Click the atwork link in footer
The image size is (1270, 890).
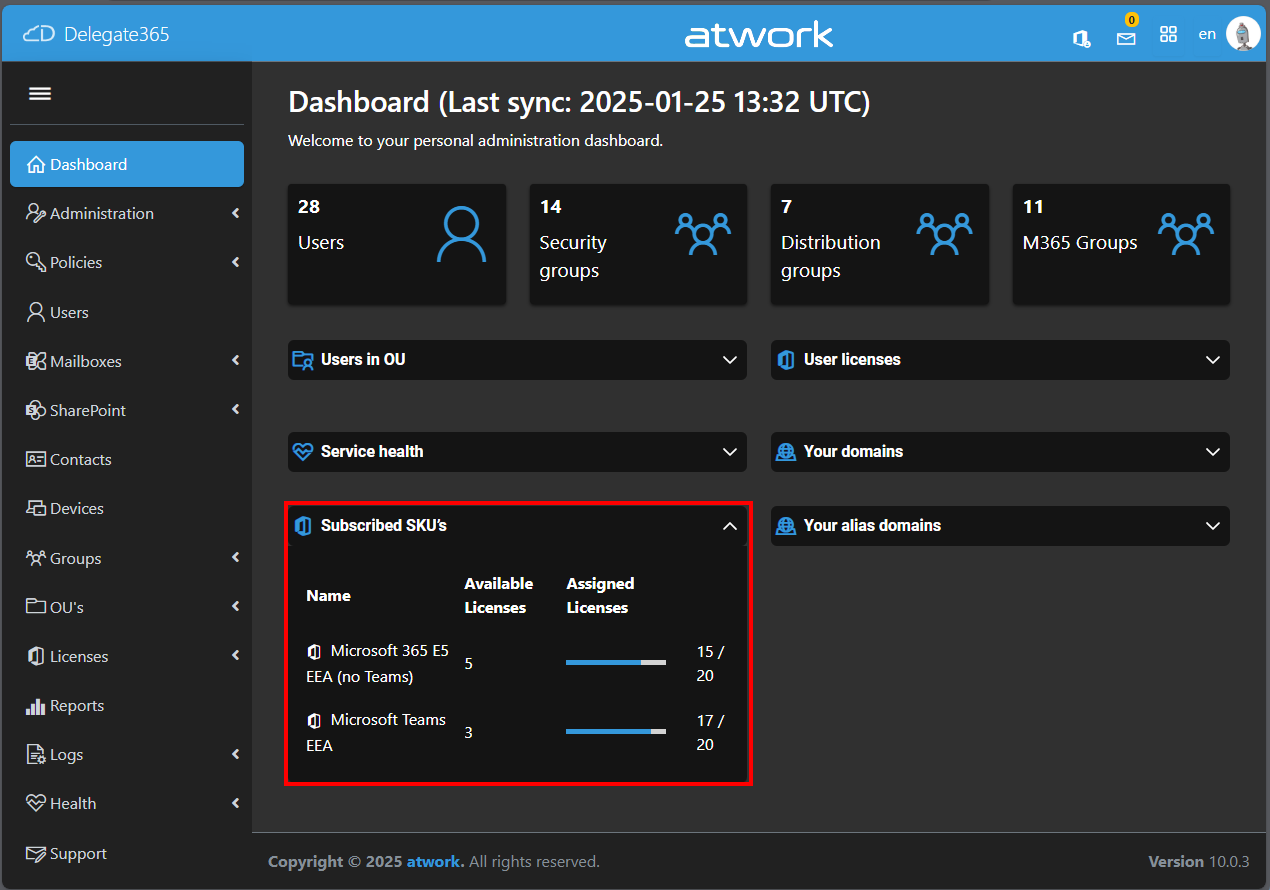tap(434, 862)
